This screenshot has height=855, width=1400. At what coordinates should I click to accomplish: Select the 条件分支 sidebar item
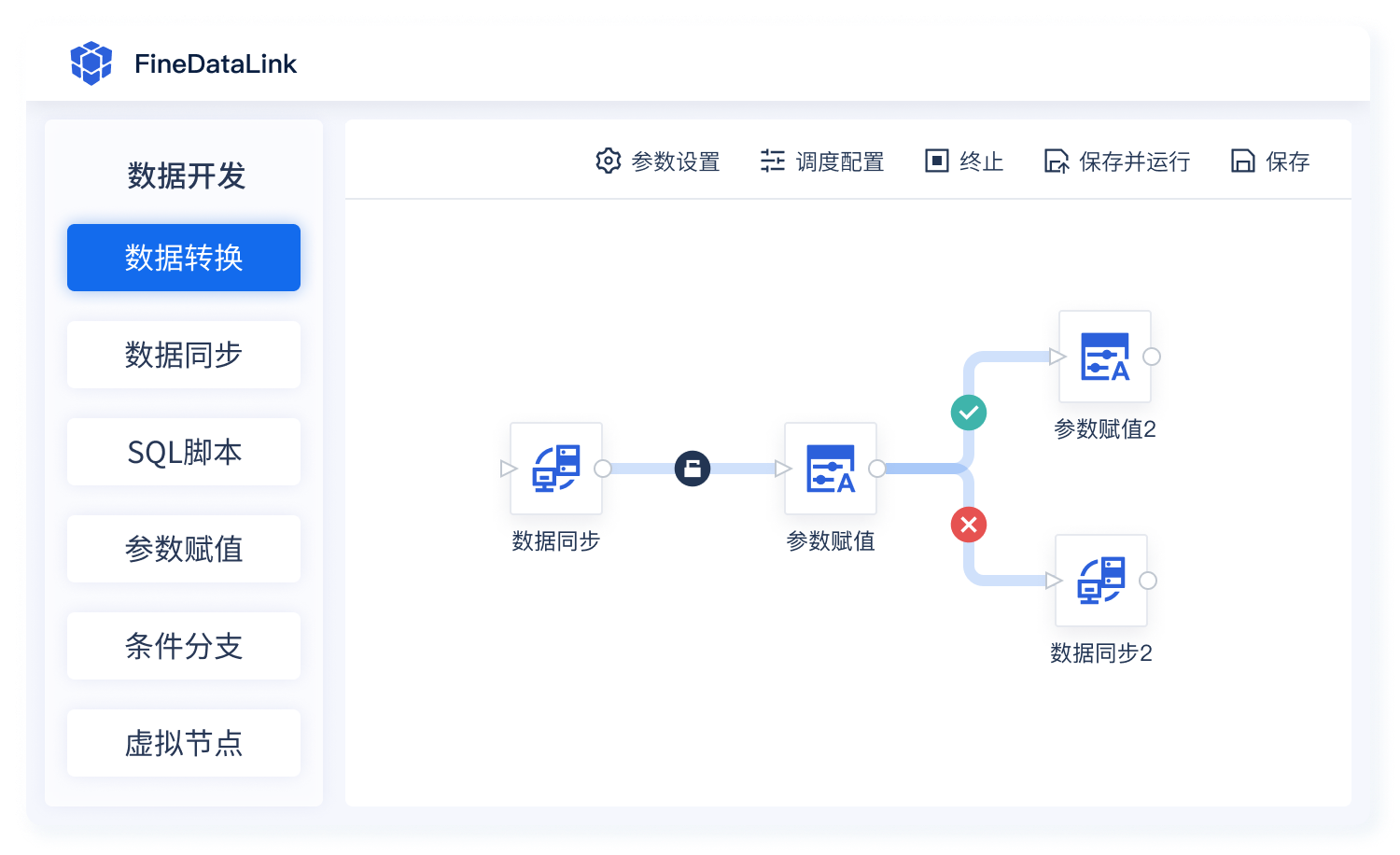(184, 646)
